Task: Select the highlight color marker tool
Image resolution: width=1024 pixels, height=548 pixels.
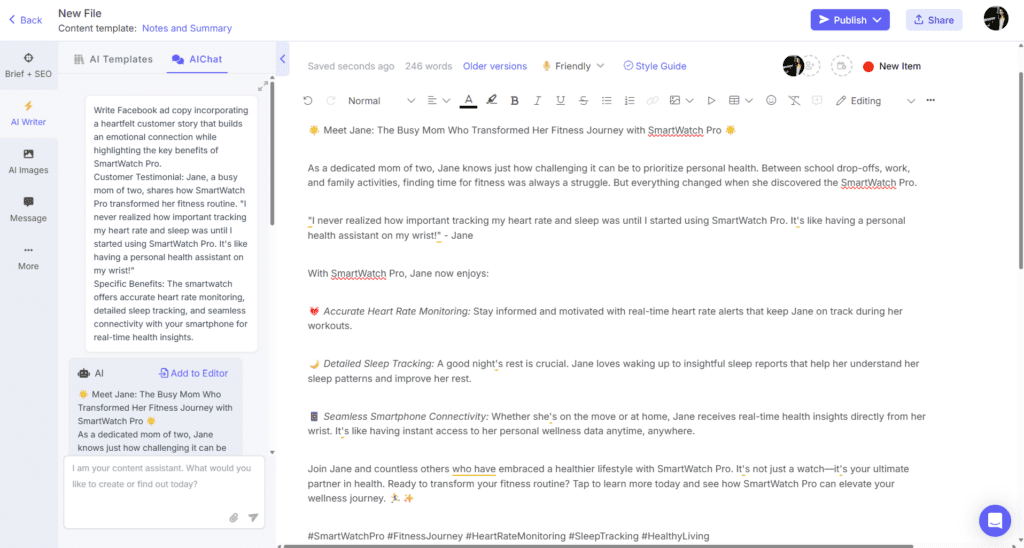Action: [492, 101]
